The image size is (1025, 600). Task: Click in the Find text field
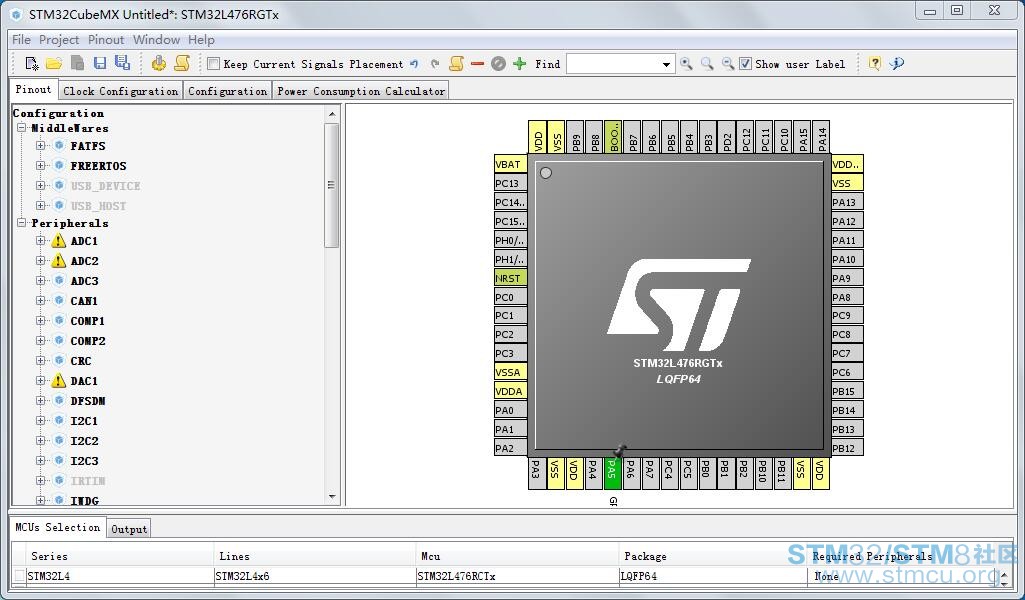point(613,64)
